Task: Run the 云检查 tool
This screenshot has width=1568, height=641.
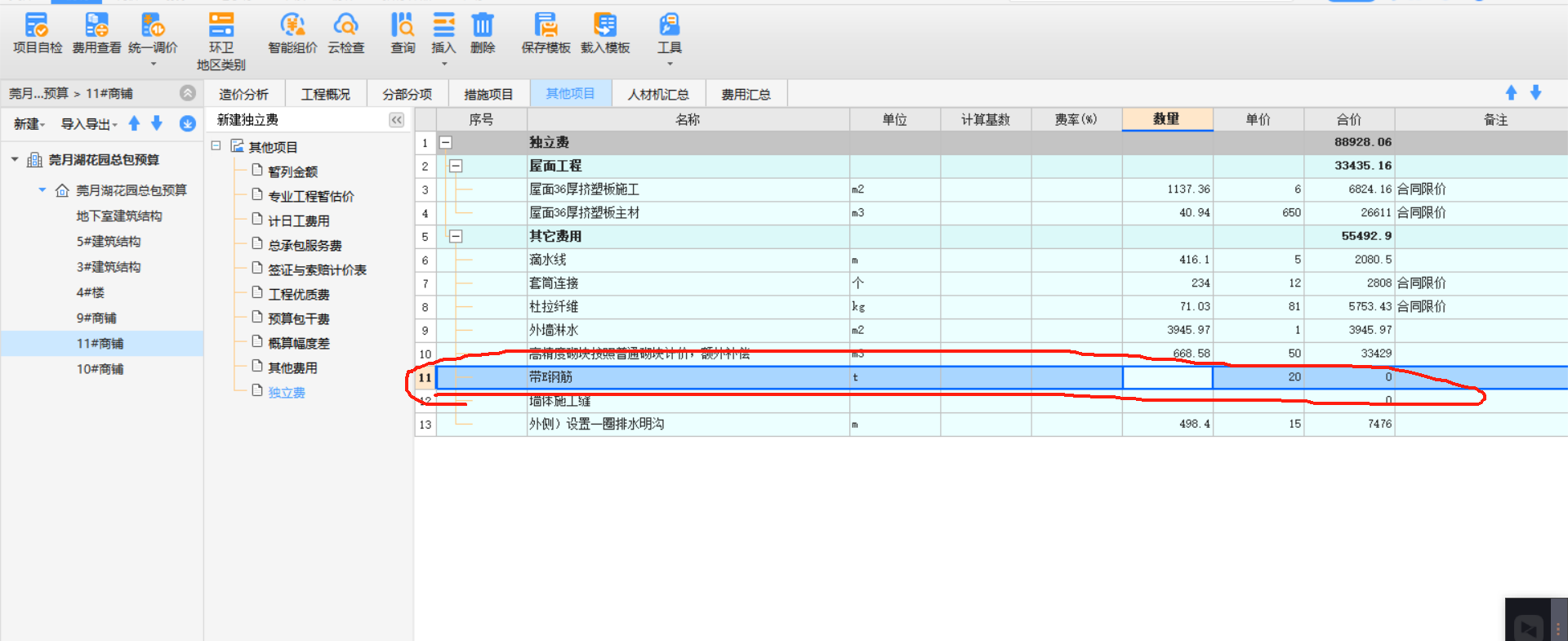Action: tap(346, 33)
